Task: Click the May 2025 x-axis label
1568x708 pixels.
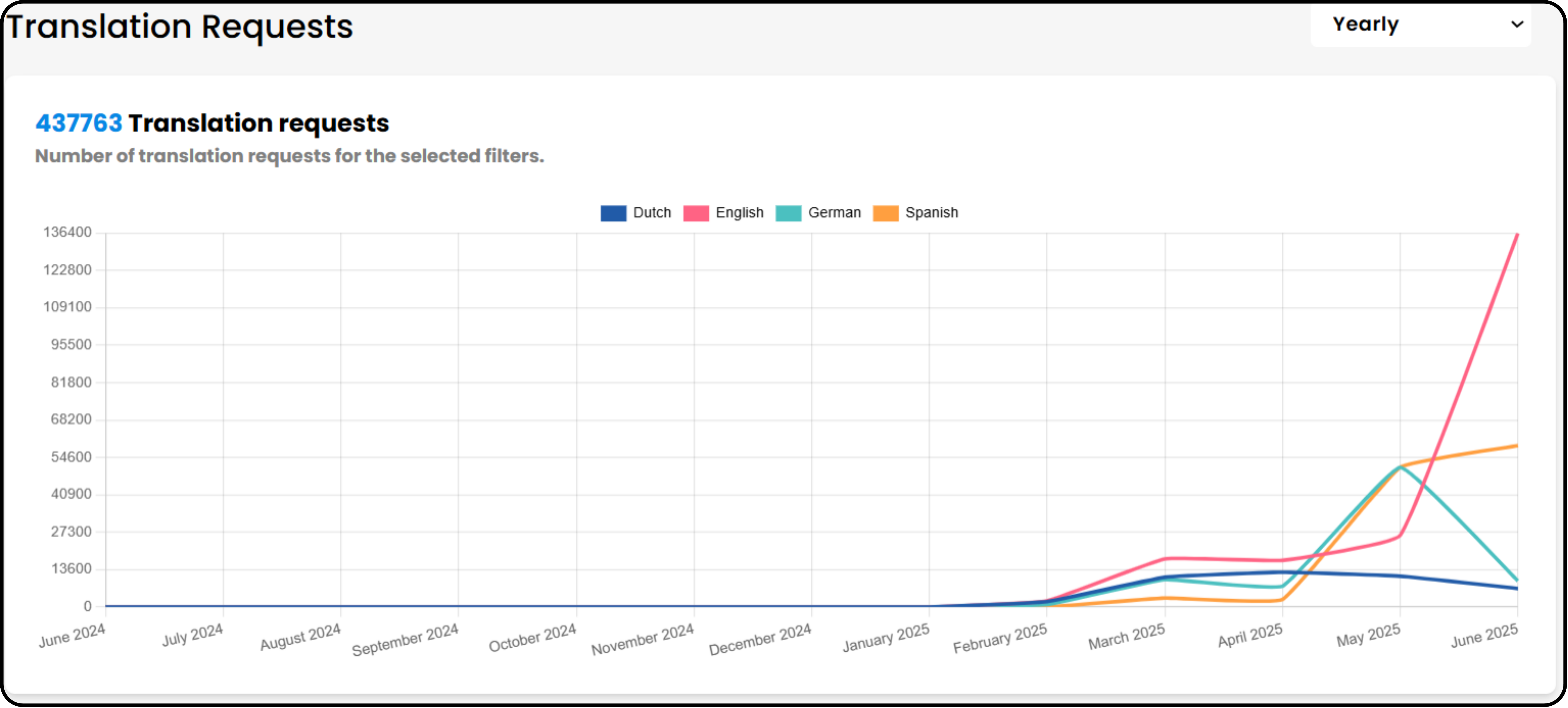Action: tap(1368, 636)
